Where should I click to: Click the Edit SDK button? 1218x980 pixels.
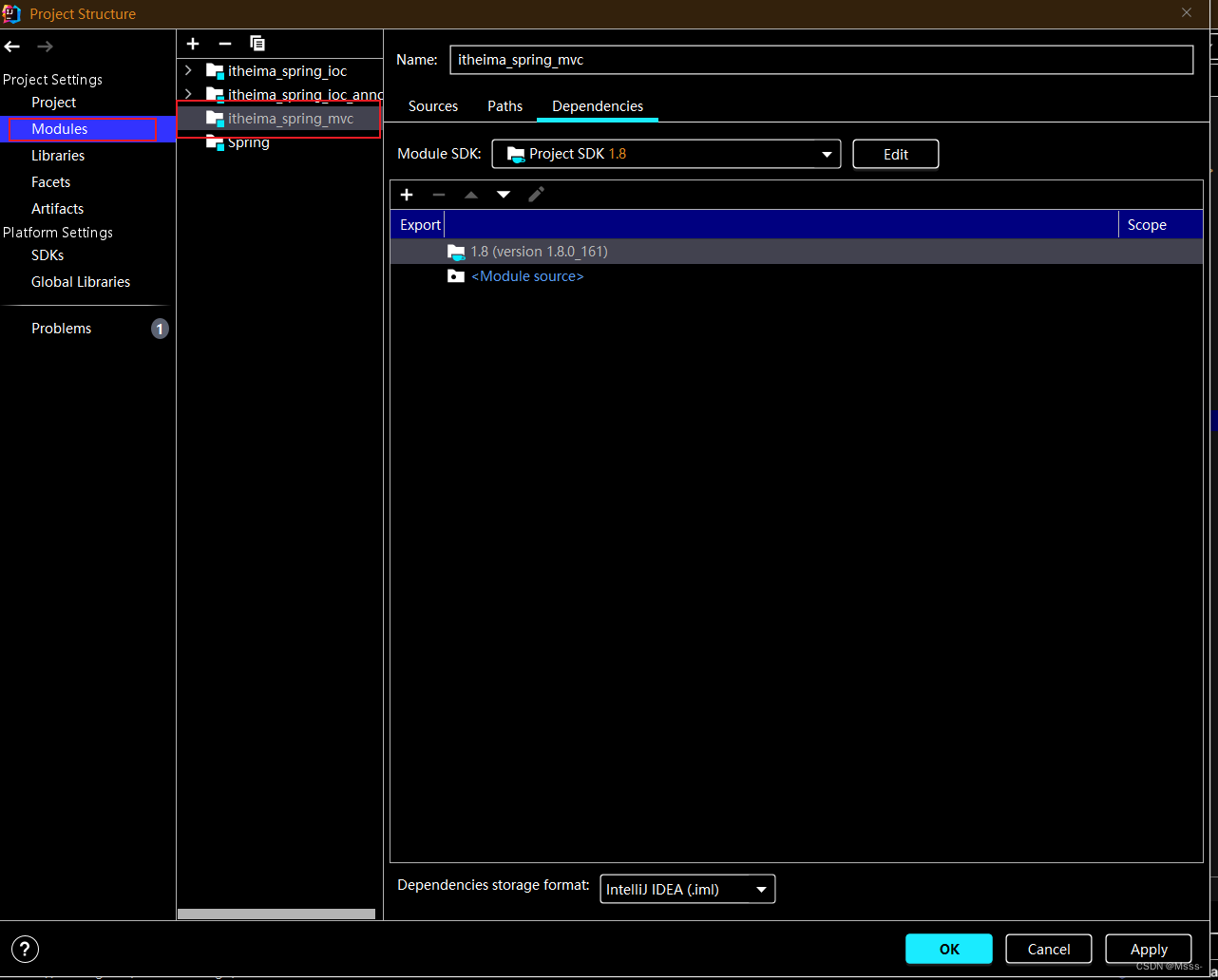click(x=896, y=154)
